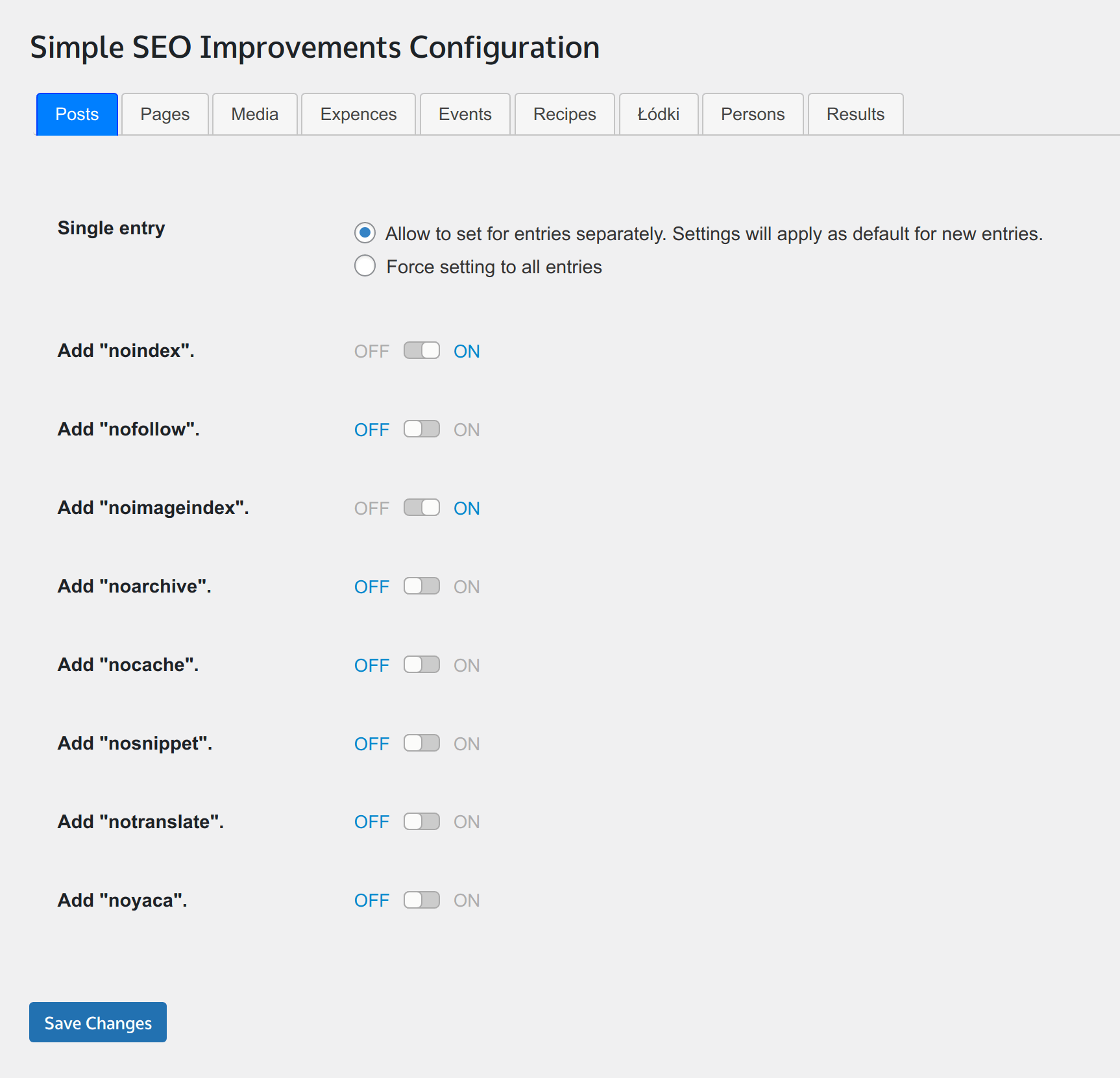The width and height of the screenshot is (1120, 1078).
Task: Toggle the Add "nofollow" switch
Action: [x=422, y=429]
